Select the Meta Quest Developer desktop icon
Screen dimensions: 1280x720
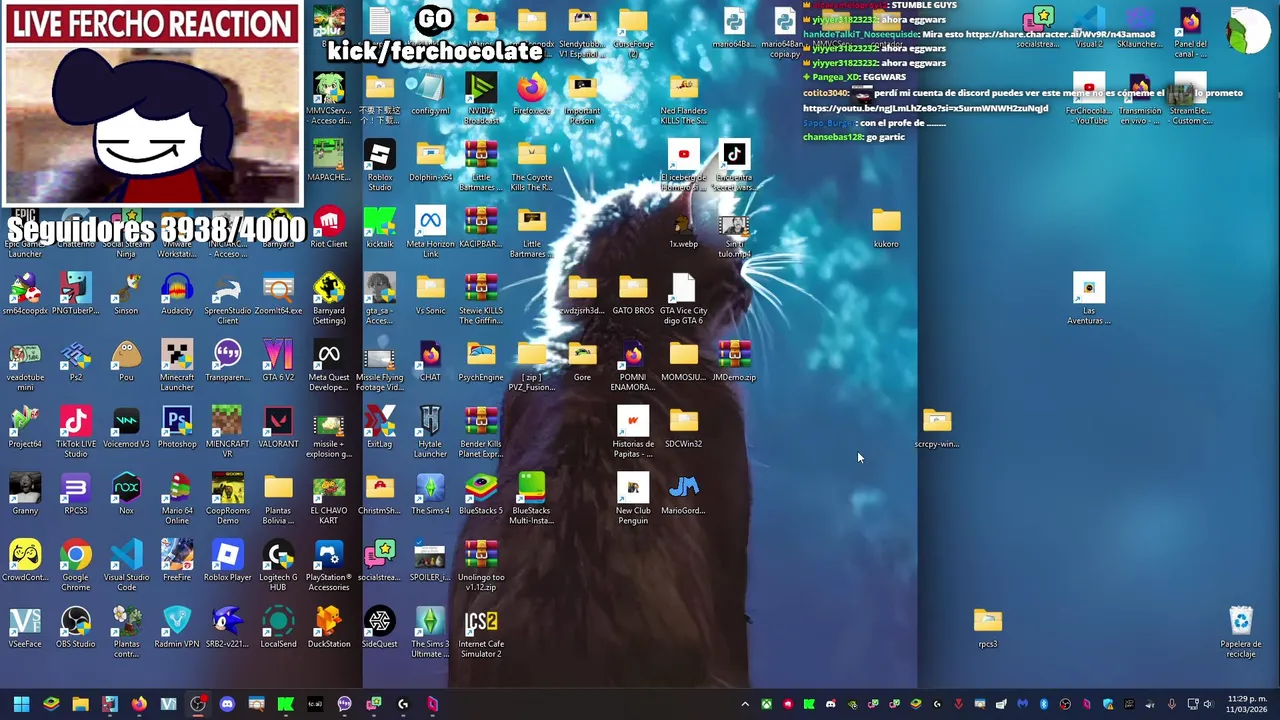[329, 365]
